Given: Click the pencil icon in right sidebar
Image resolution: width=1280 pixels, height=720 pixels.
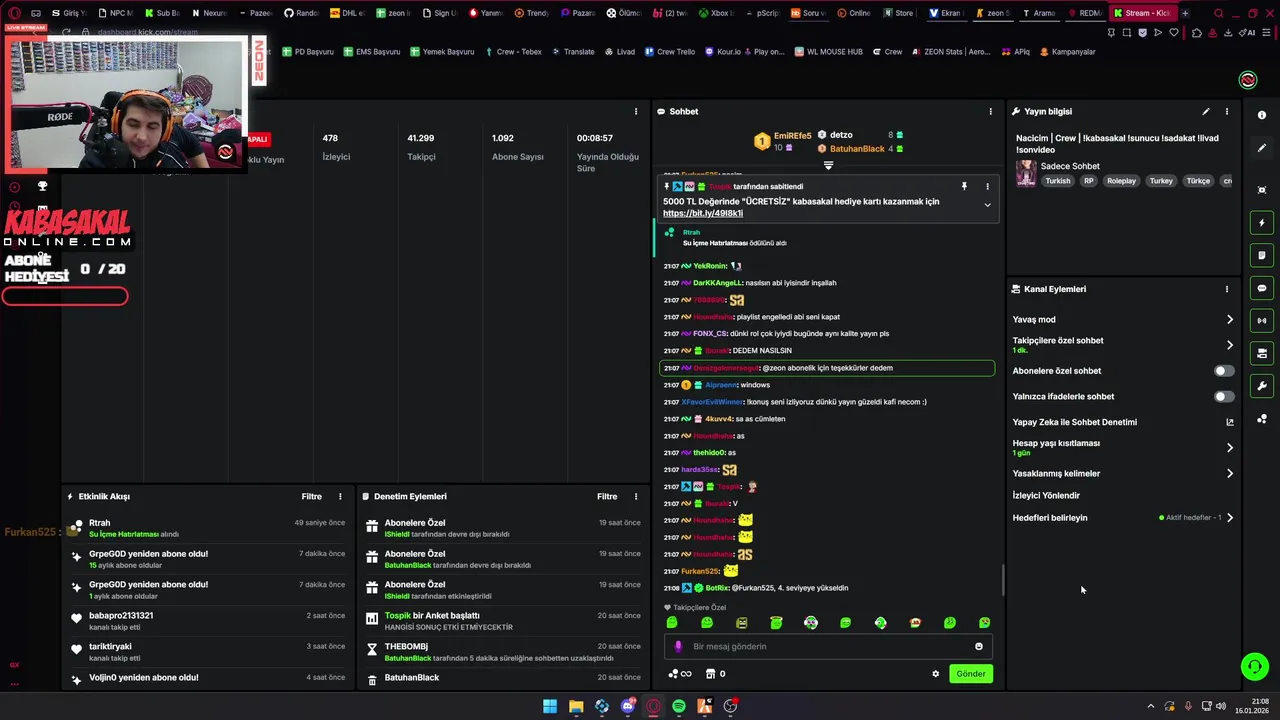Looking at the screenshot, I should [1262, 148].
